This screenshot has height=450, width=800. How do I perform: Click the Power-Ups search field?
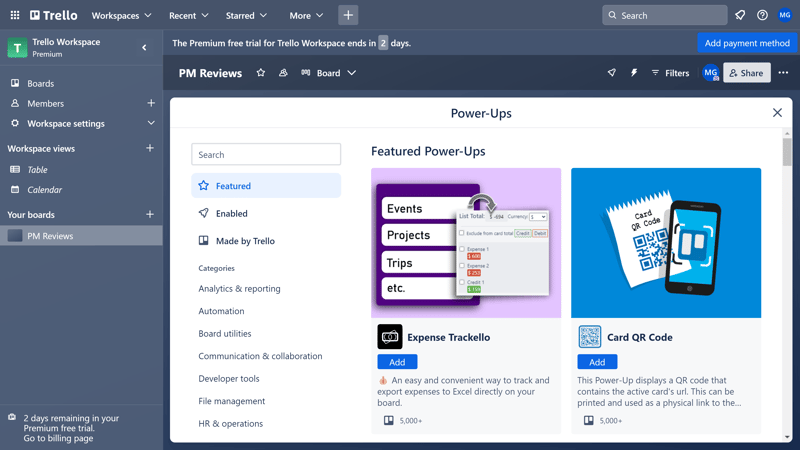coord(266,154)
